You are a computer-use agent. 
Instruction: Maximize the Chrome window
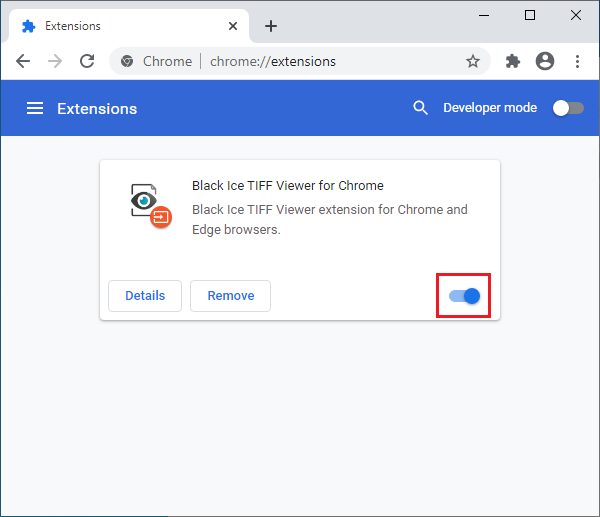coord(530,15)
